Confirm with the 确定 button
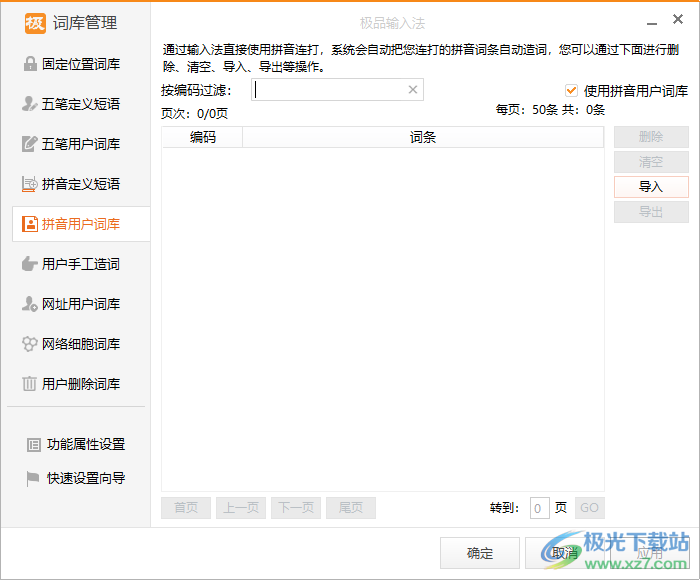 click(x=480, y=553)
